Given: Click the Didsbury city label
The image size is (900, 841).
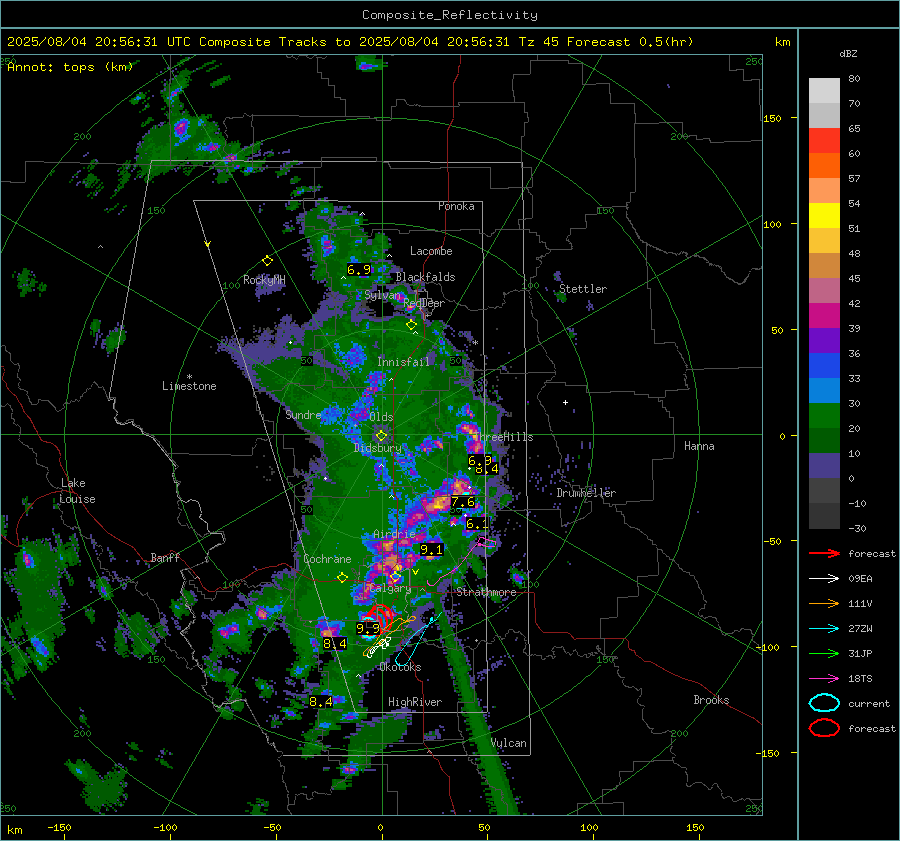Looking at the screenshot, I should [x=377, y=448].
